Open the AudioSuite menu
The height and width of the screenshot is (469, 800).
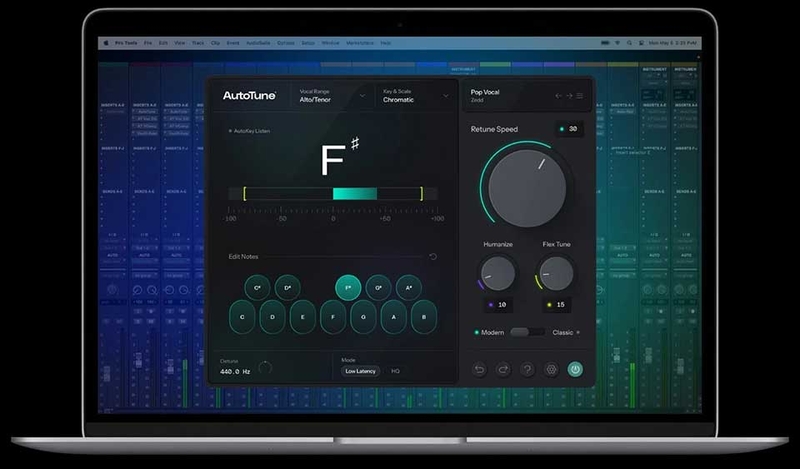point(258,43)
